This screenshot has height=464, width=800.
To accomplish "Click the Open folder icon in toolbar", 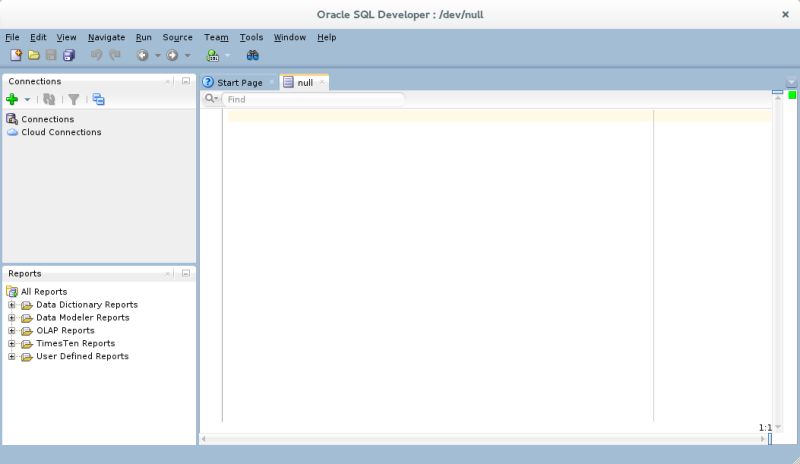I will (x=34, y=55).
